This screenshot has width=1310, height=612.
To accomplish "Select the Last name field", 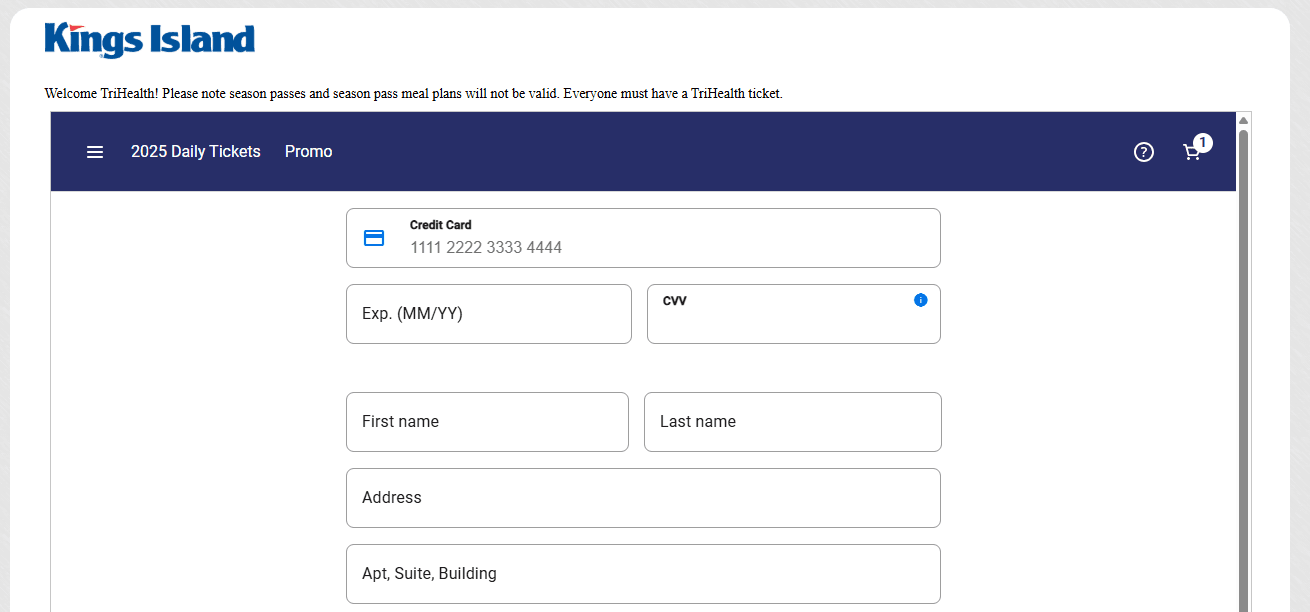I will tap(793, 422).
